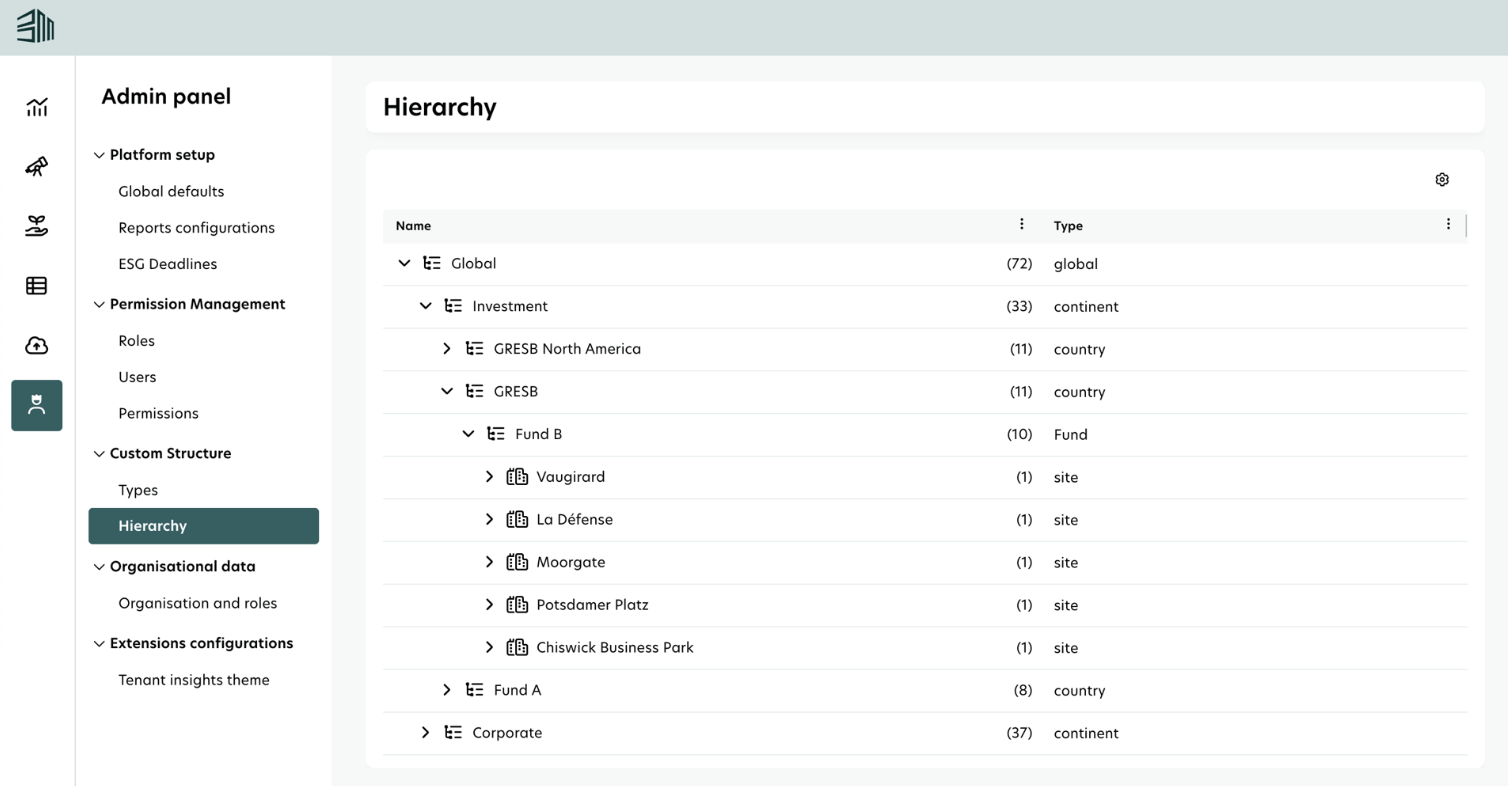Expand the Fund A node
The width and height of the screenshot is (1508, 786).
[447, 690]
